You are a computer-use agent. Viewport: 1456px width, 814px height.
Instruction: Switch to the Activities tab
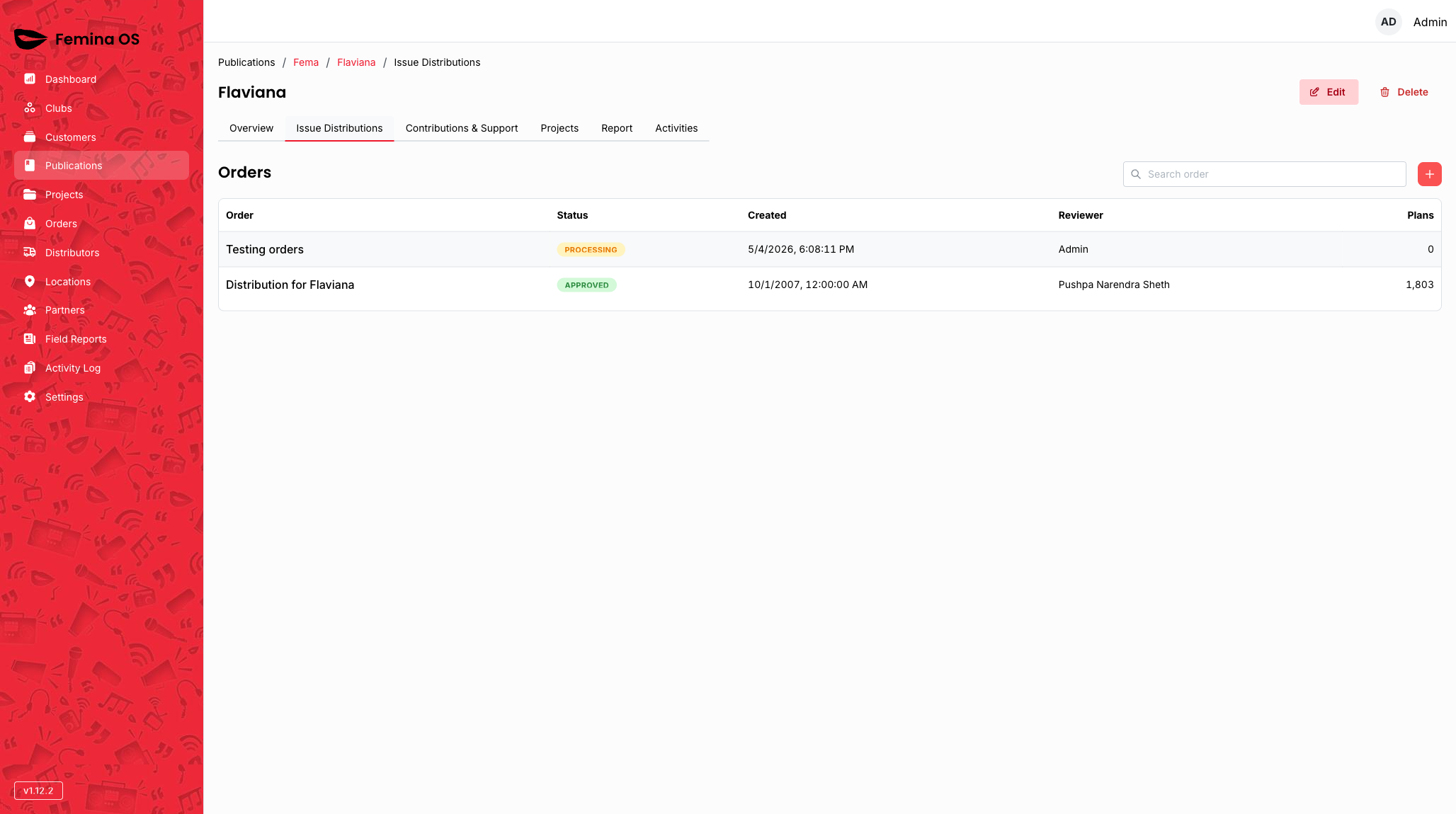(x=676, y=128)
